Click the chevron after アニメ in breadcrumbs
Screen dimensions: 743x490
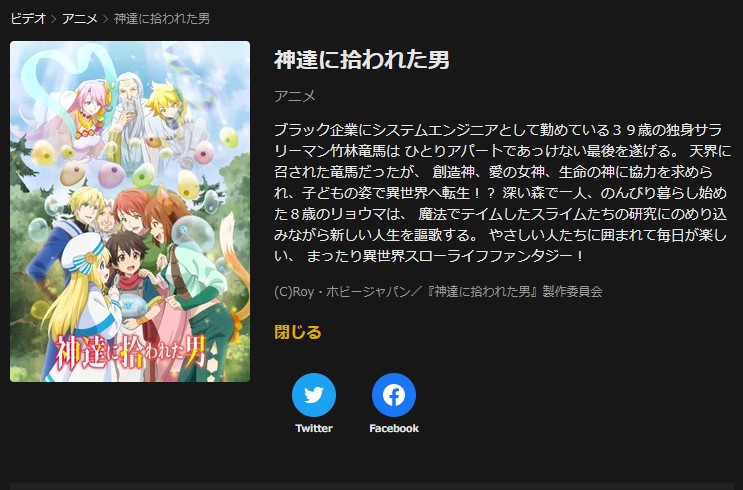(106, 19)
